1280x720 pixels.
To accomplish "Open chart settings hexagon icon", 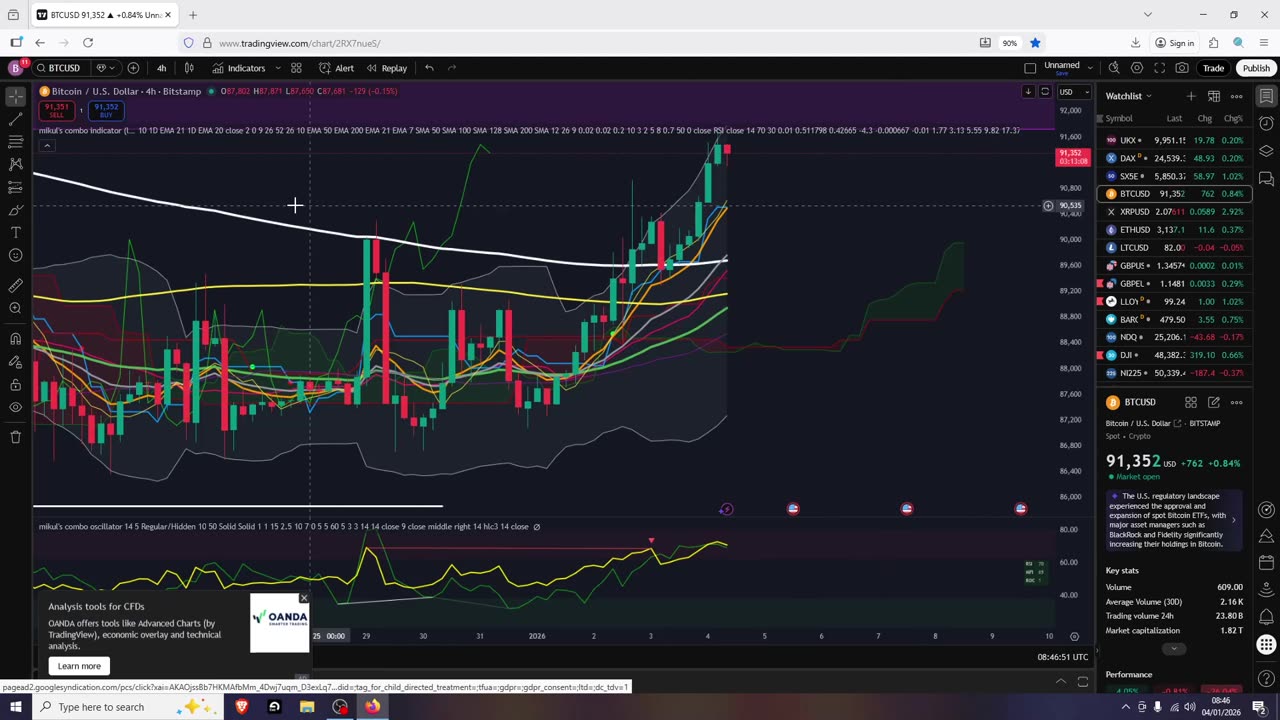I will [1137, 68].
